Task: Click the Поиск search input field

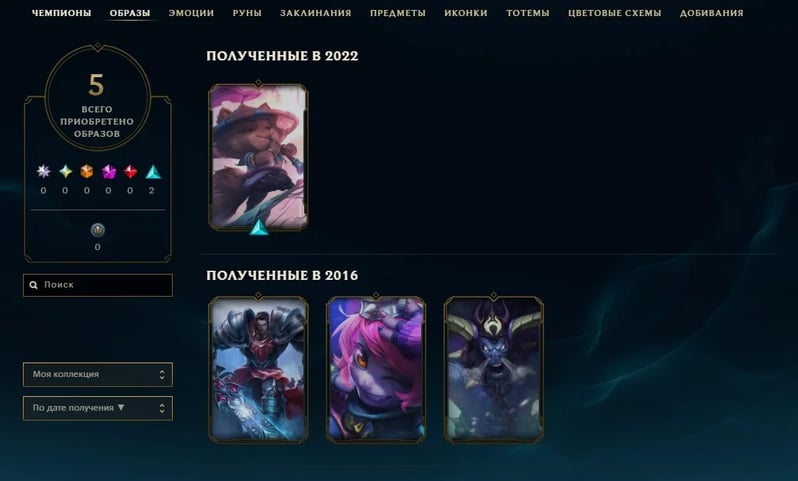Action: coord(98,285)
